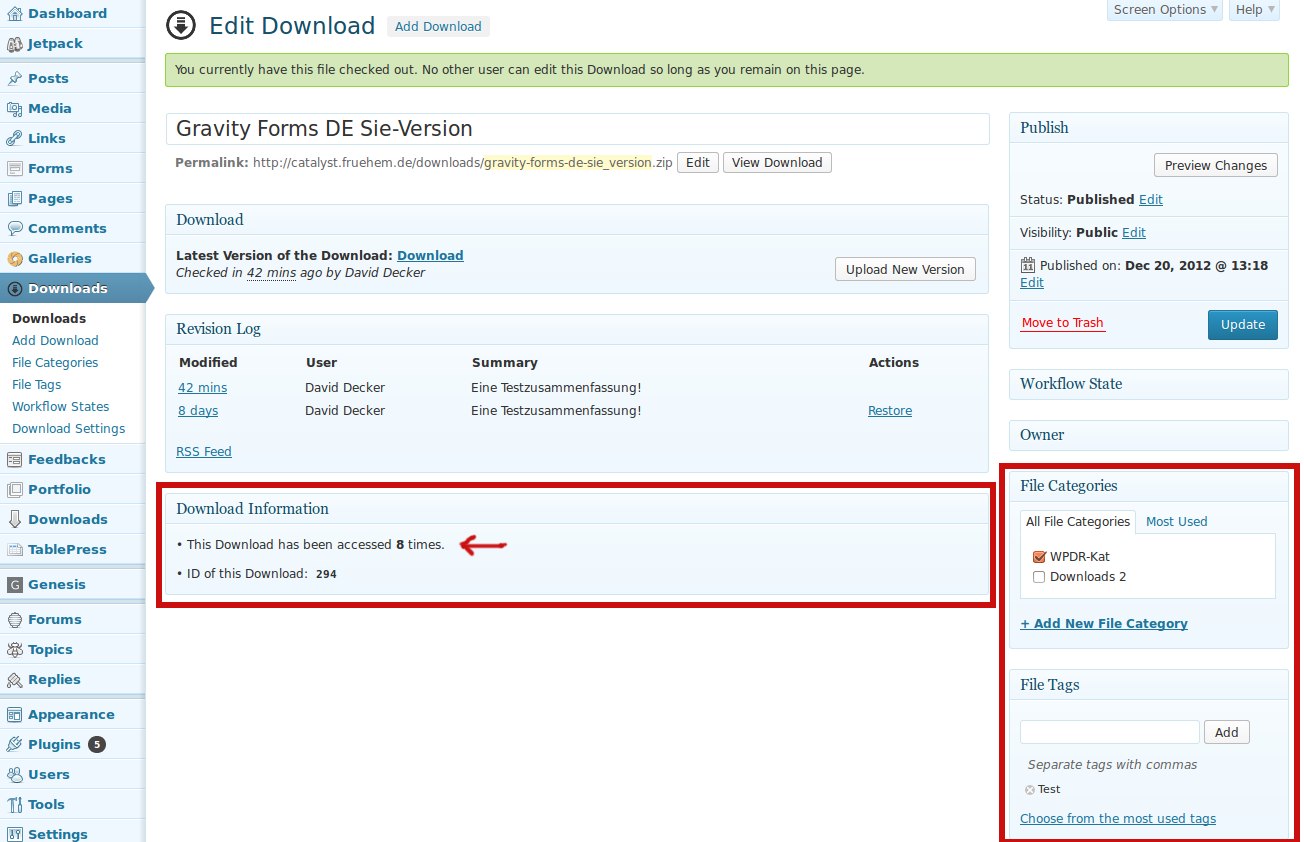Image resolution: width=1304 pixels, height=842 pixels.
Task: Click Restore for the 8 days revision
Action: [890, 411]
